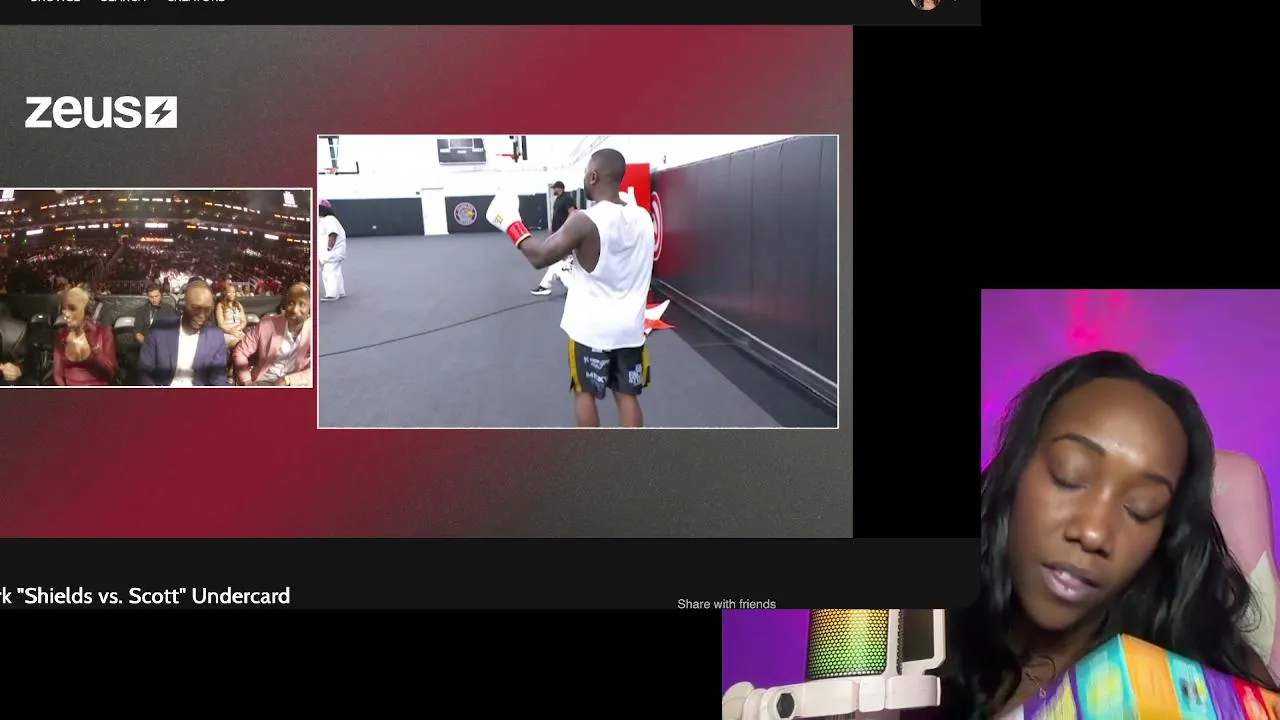Click the Share with friends label

[x=726, y=604]
